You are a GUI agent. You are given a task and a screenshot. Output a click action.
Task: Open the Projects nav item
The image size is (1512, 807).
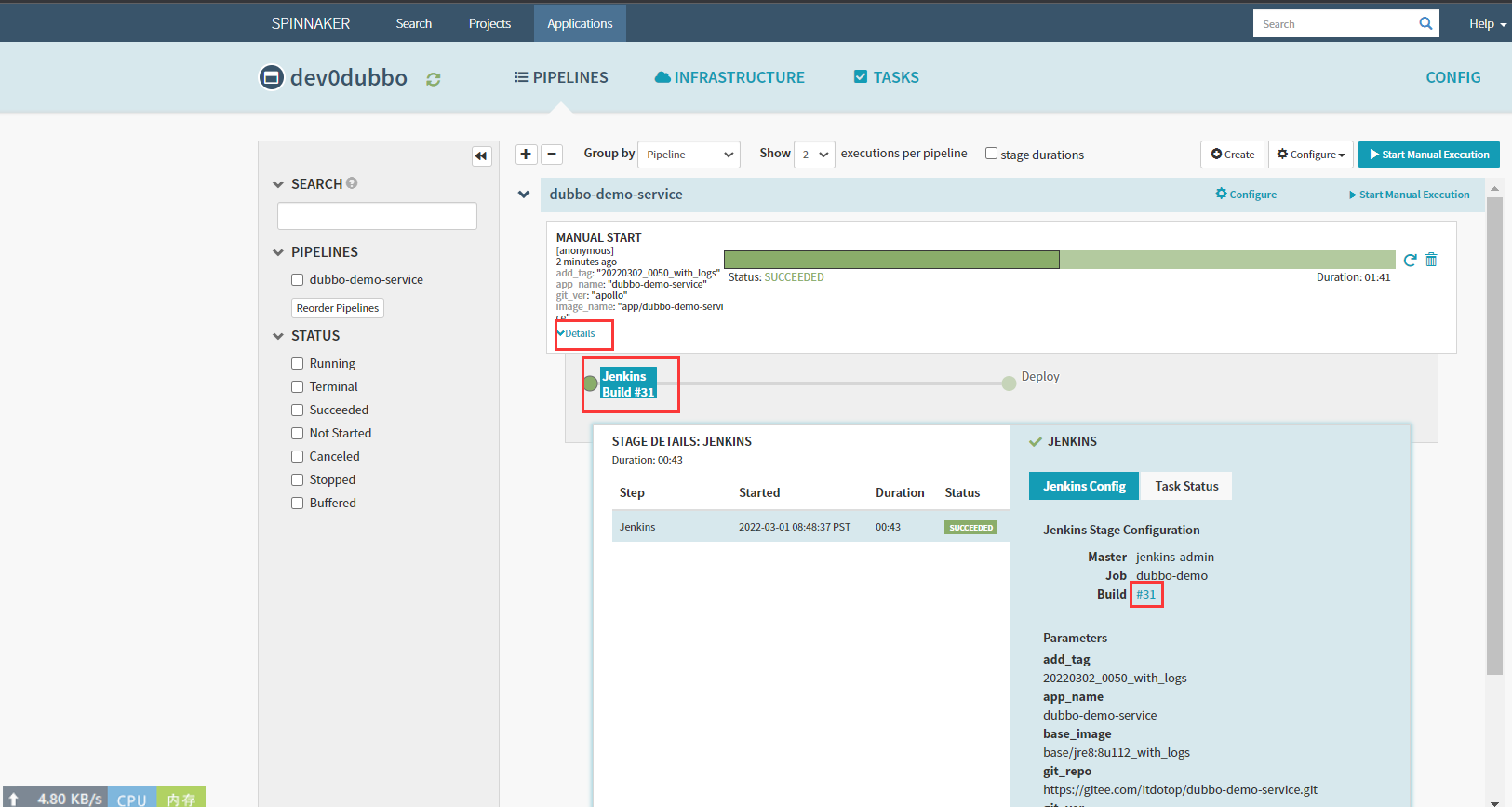click(489, 23)
